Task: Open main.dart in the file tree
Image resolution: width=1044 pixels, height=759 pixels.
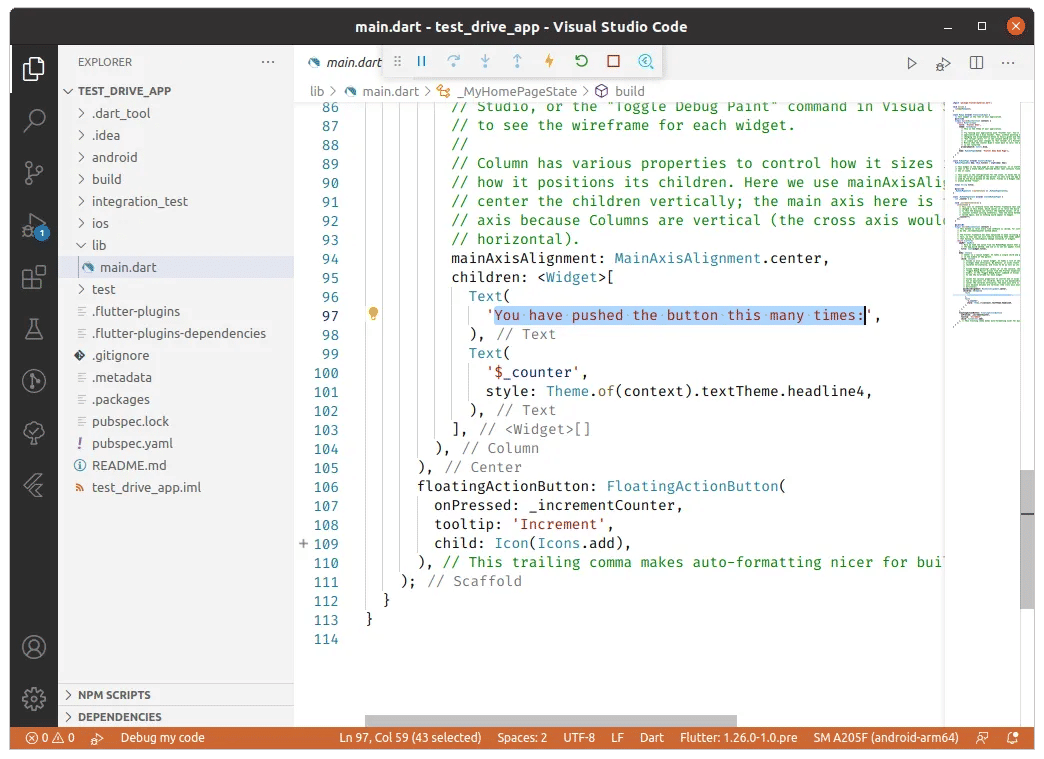Action: click(x=176, y=267)
